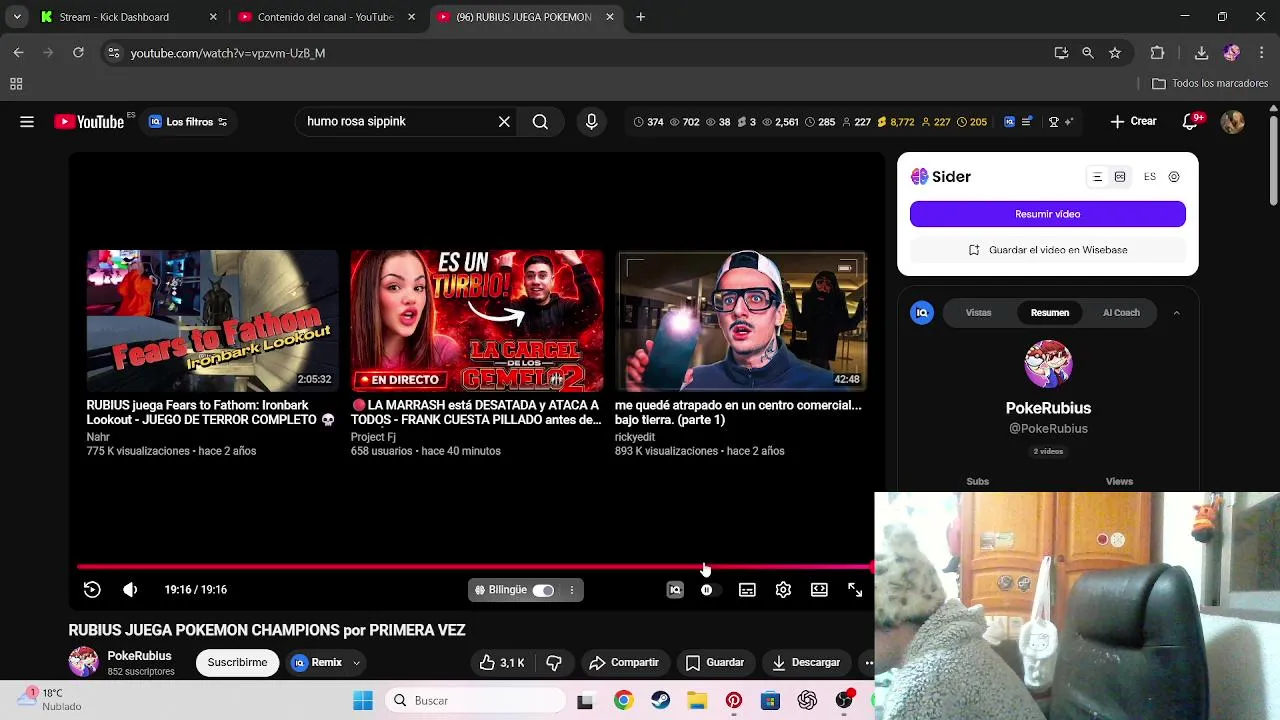Dislike the video
1280x720 pixels.
(x=554, y=662)
